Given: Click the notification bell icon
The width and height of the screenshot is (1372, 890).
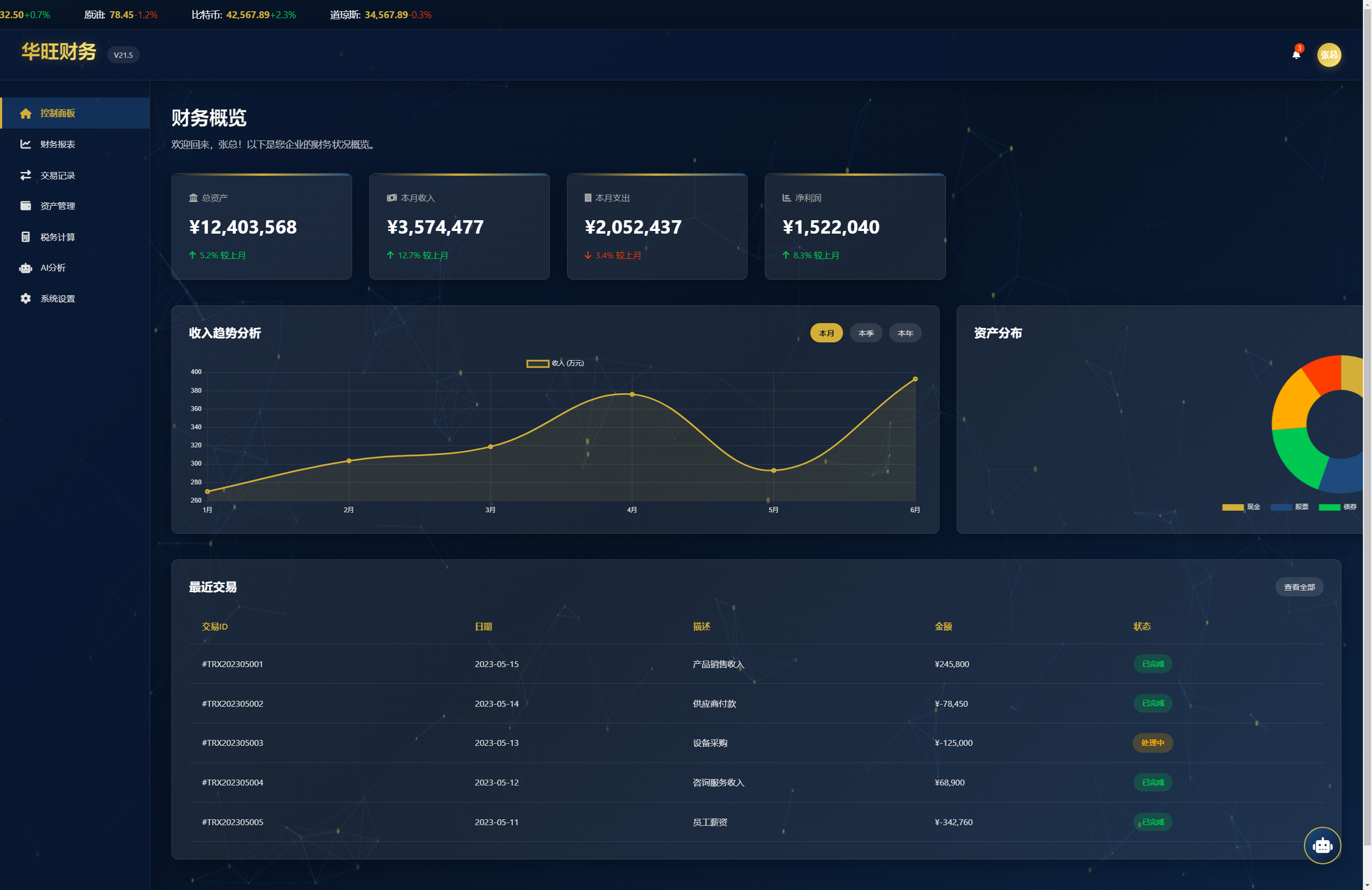Looking at the screenshot, I should 1295,55.
